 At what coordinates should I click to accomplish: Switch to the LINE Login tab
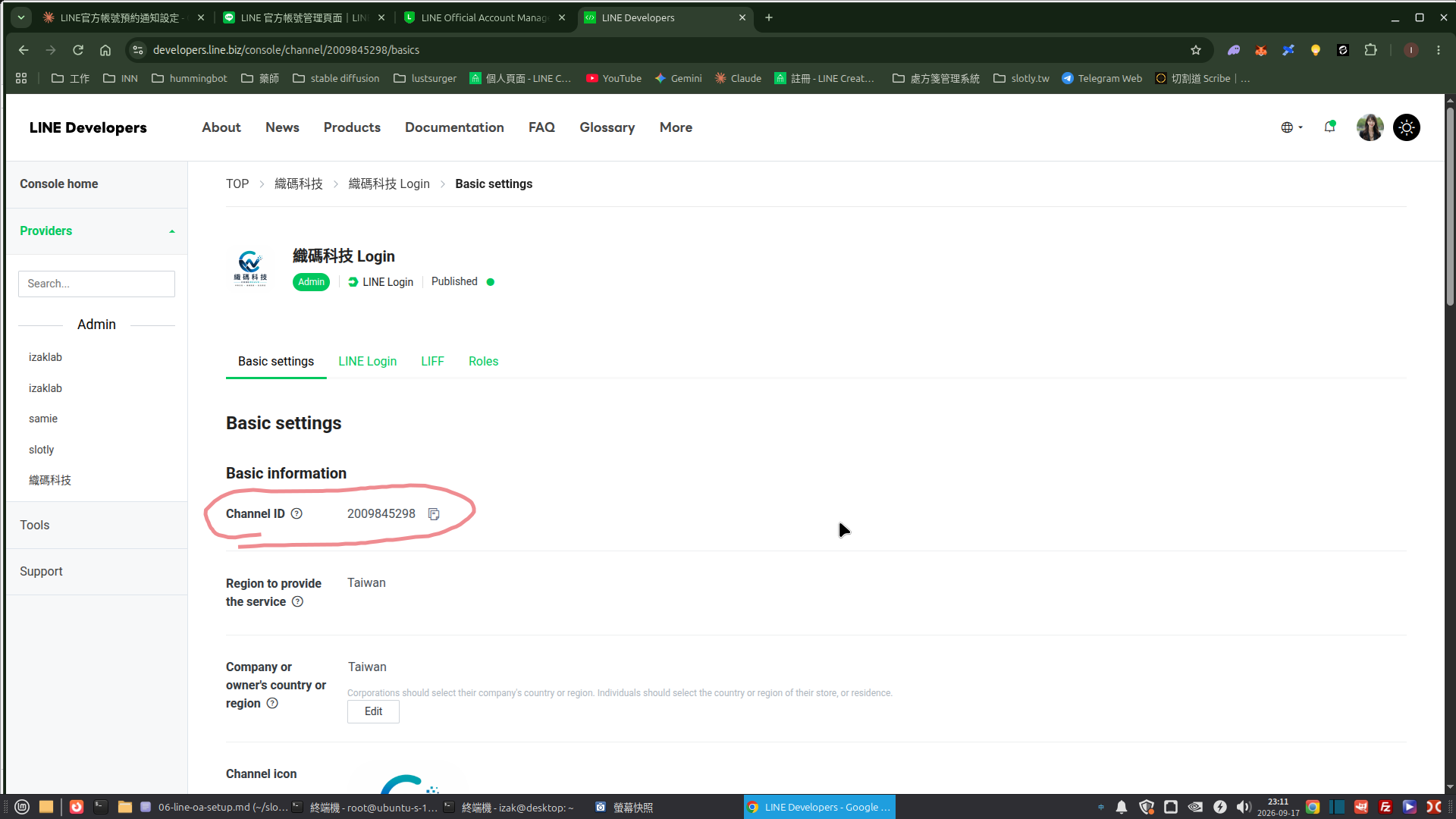click(367, 361)
